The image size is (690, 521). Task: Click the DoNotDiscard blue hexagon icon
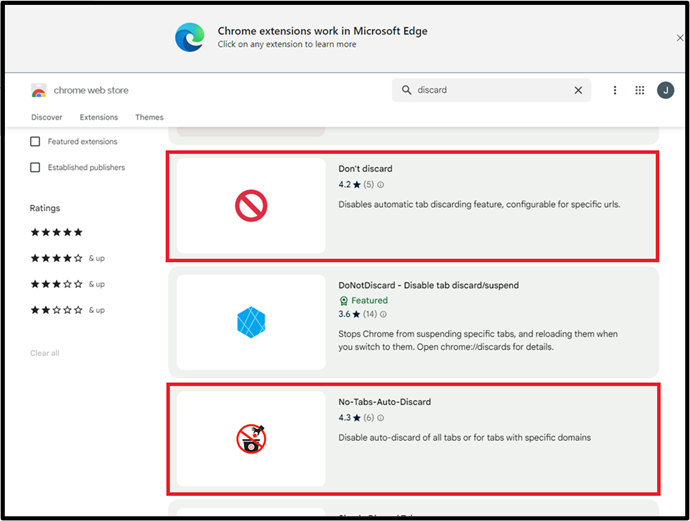click(x=251, y=322)
